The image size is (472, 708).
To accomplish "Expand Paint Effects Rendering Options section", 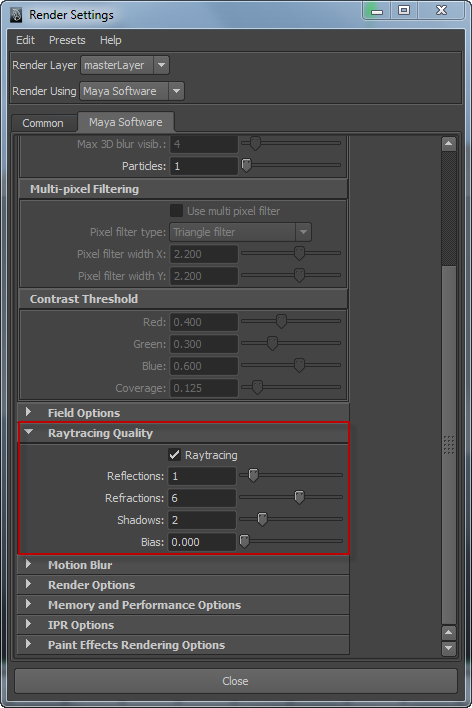I will pyautogui.click(x=28, y=644).
